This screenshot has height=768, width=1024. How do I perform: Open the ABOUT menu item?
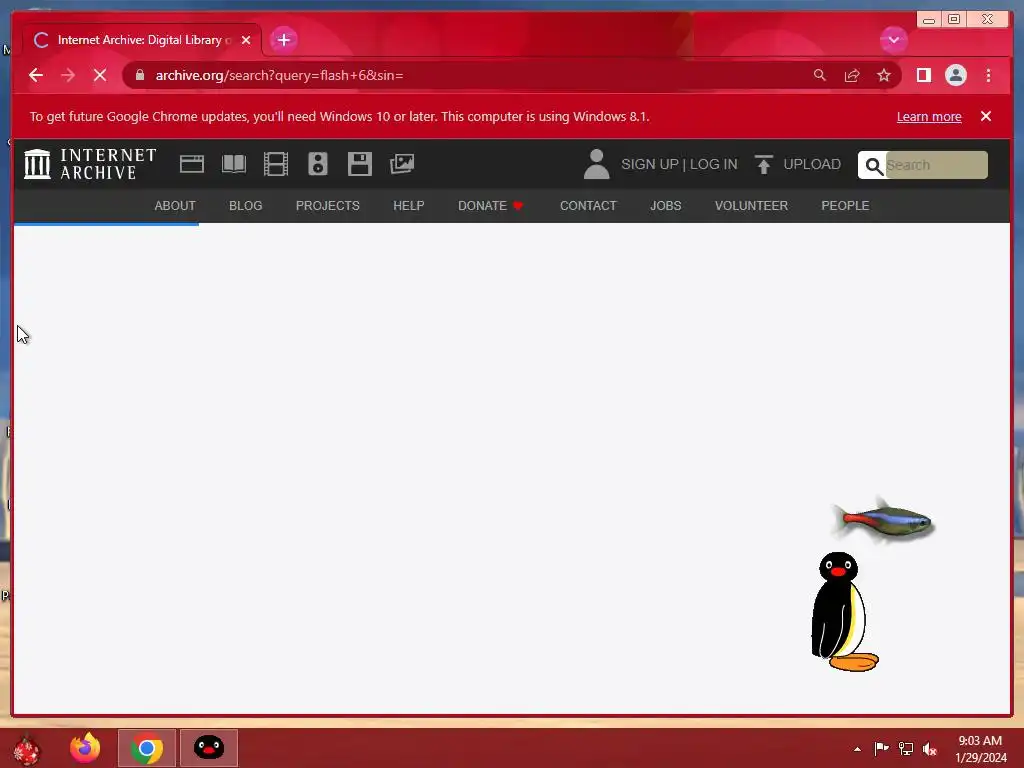pyautogui.click(x=175, y=206)
